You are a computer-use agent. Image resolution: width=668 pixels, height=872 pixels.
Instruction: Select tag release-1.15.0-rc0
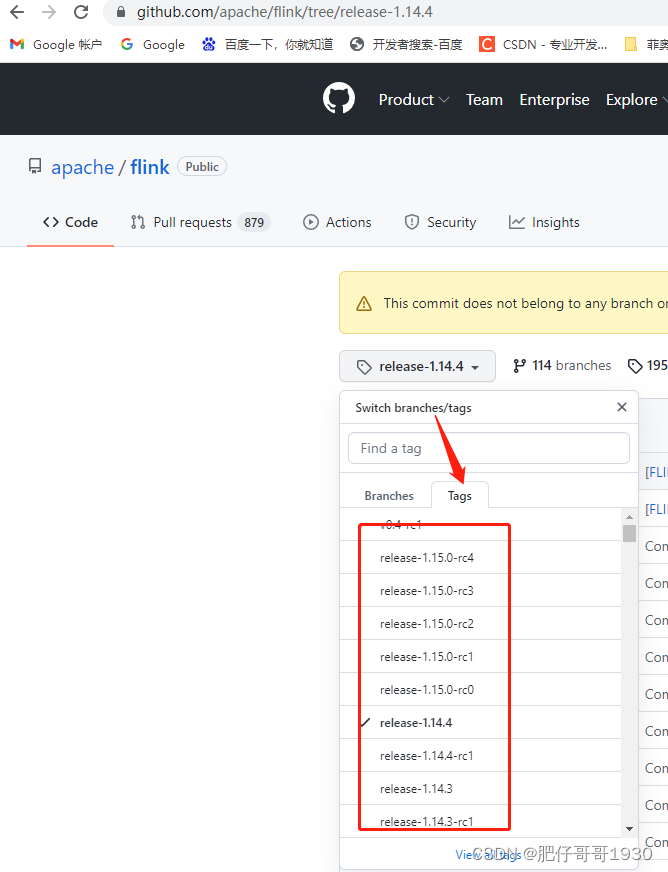481,690
